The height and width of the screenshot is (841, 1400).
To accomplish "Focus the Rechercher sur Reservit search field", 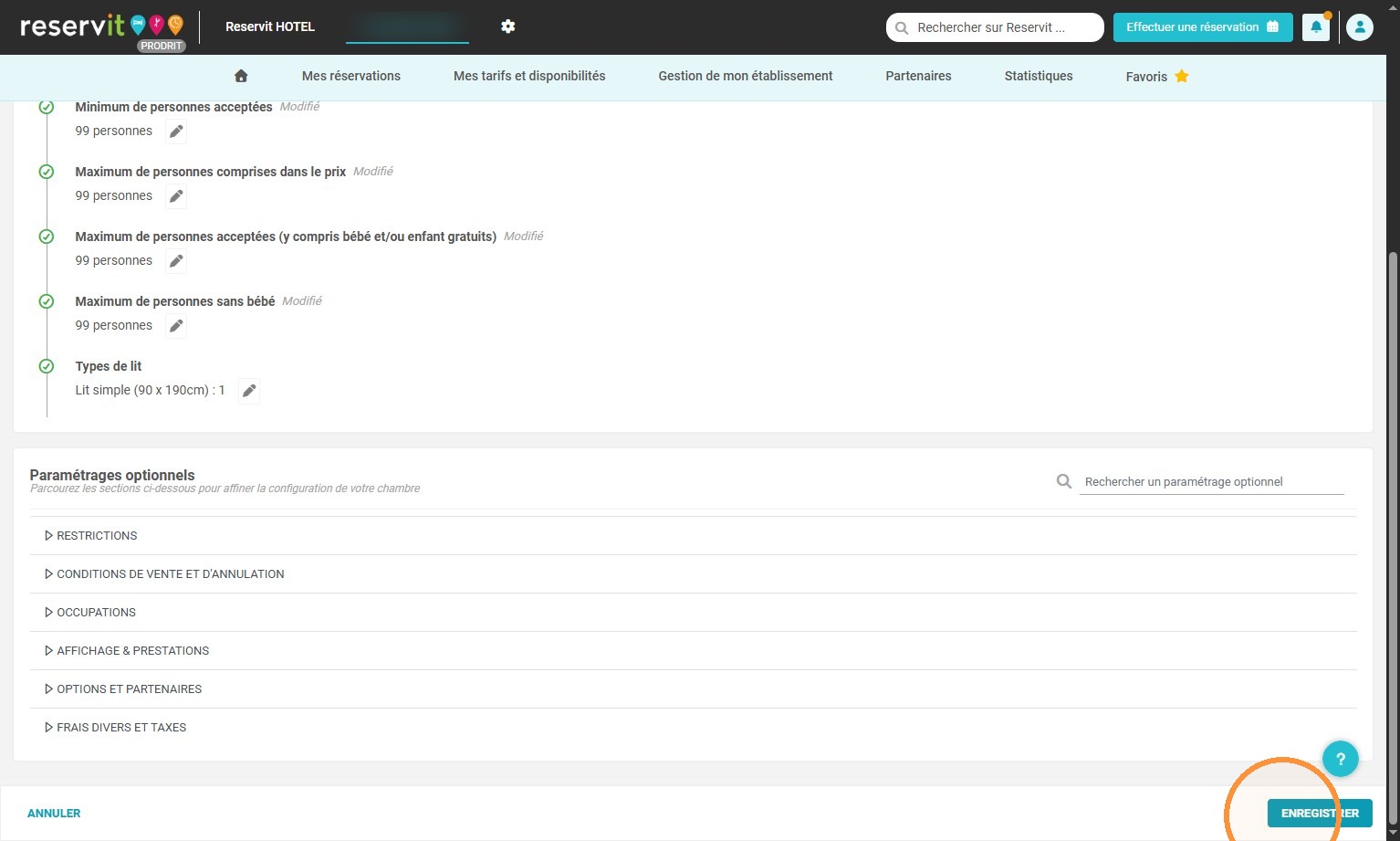I will [995, 27].
